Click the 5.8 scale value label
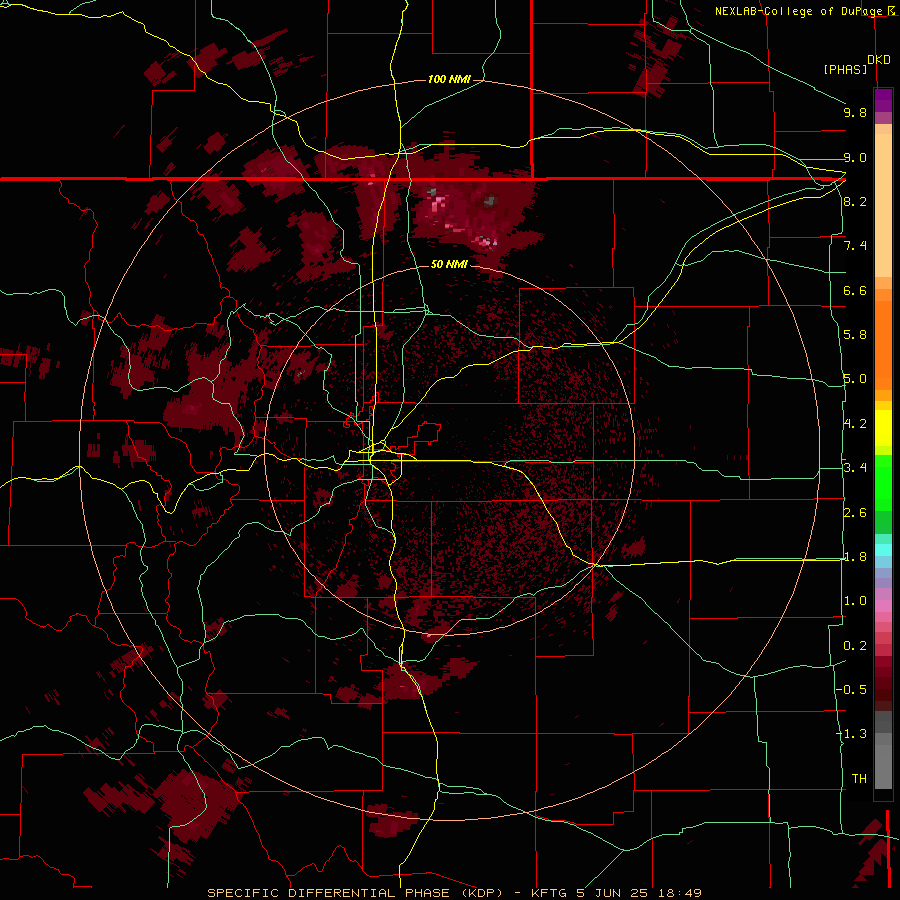This screenshot has height=900, width=900. [x=855, y=335]
